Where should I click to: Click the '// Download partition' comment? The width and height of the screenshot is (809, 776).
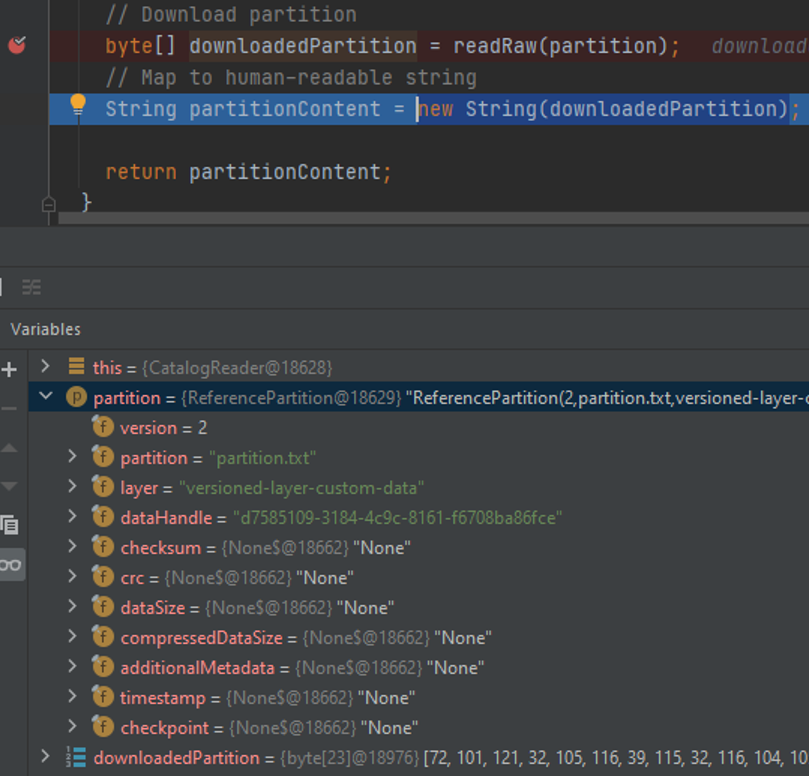pos(231,14)
